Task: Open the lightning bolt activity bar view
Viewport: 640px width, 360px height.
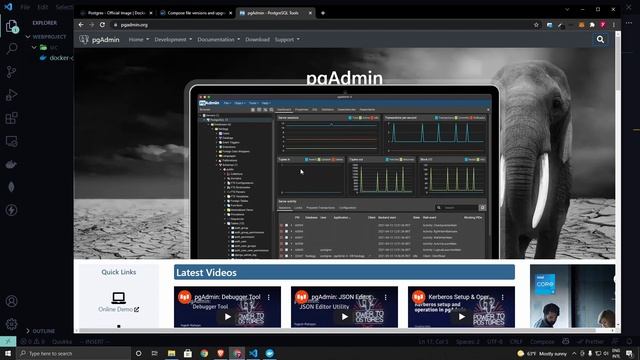Action: pos(11,210)
